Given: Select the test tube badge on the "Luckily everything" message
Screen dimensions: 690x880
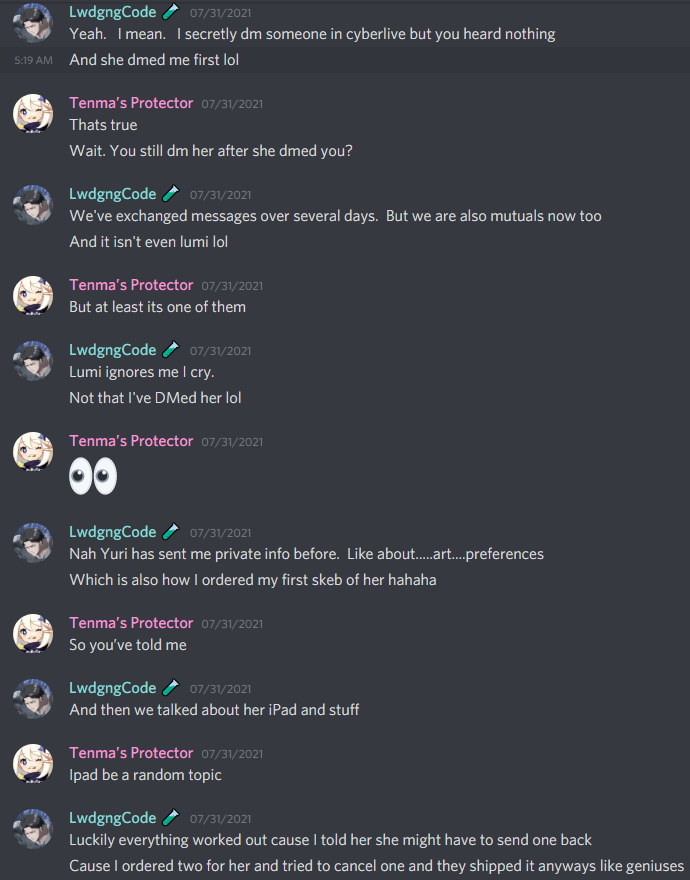Looking at the screenshot, I should pyautogui.click(x=171, y=818).
